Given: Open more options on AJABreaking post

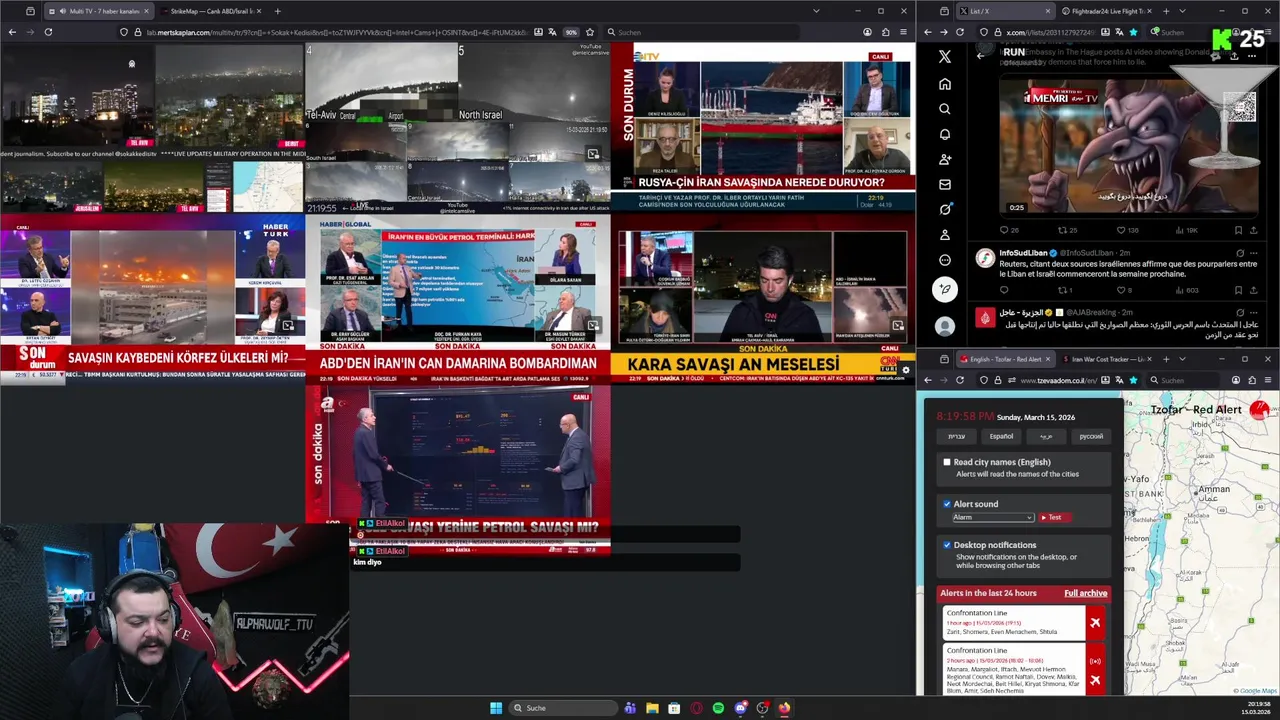Looking at the screenshot, I should pos(1255,312).
